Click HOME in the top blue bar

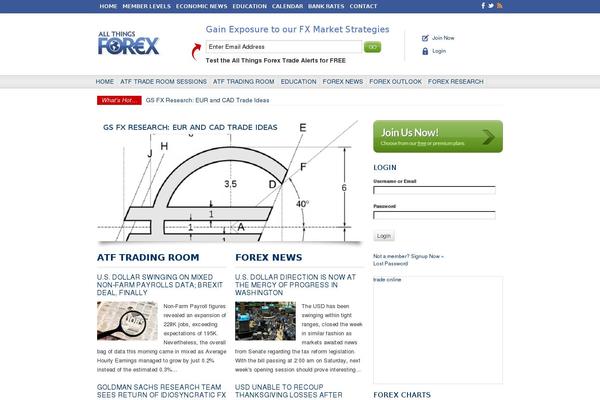tap(108, 6)
